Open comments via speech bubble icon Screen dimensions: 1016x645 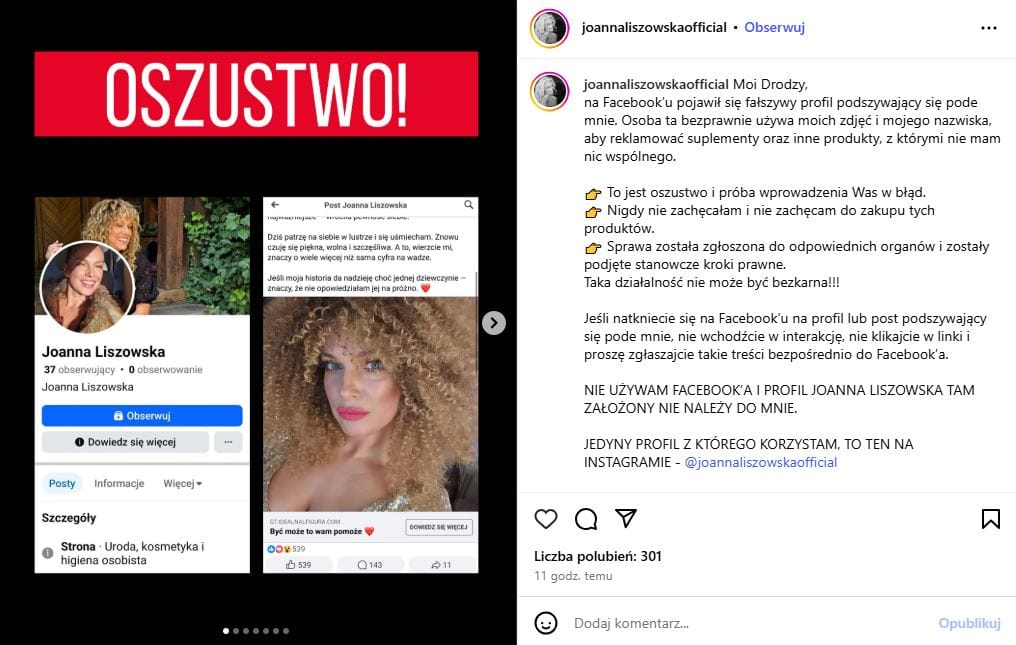click(x=586, y=519)
